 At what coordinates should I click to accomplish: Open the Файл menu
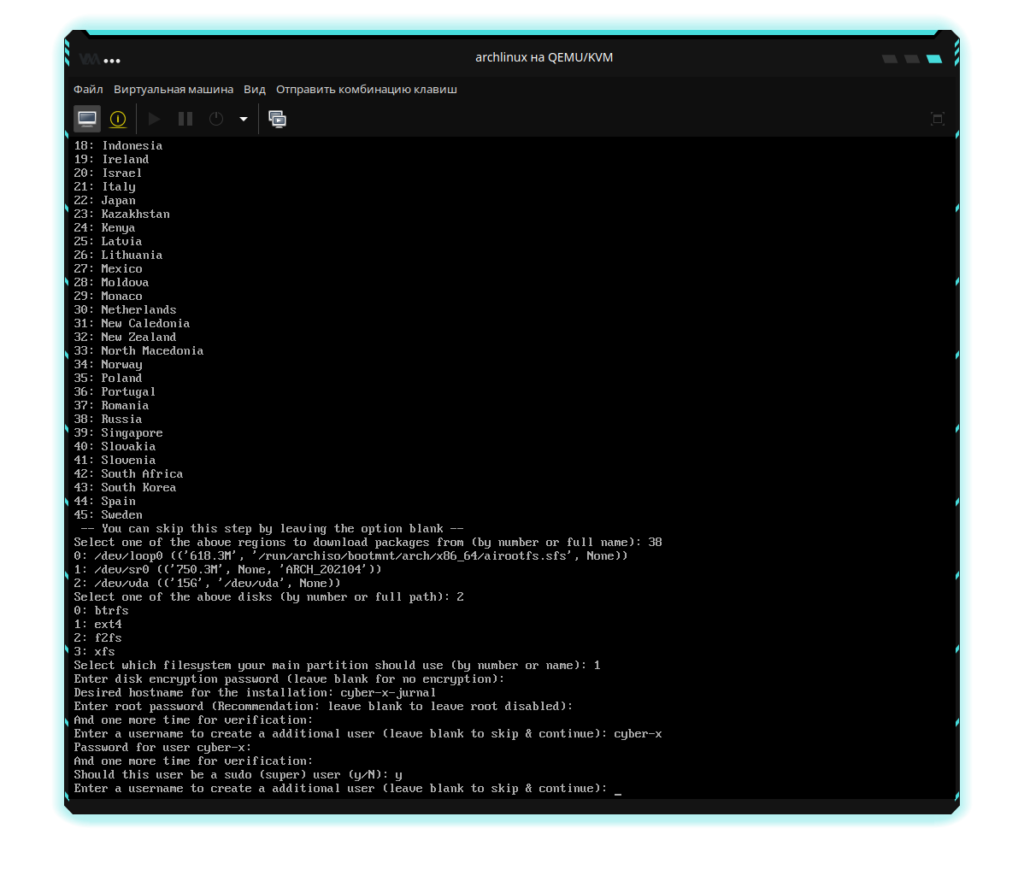[88, 89]
